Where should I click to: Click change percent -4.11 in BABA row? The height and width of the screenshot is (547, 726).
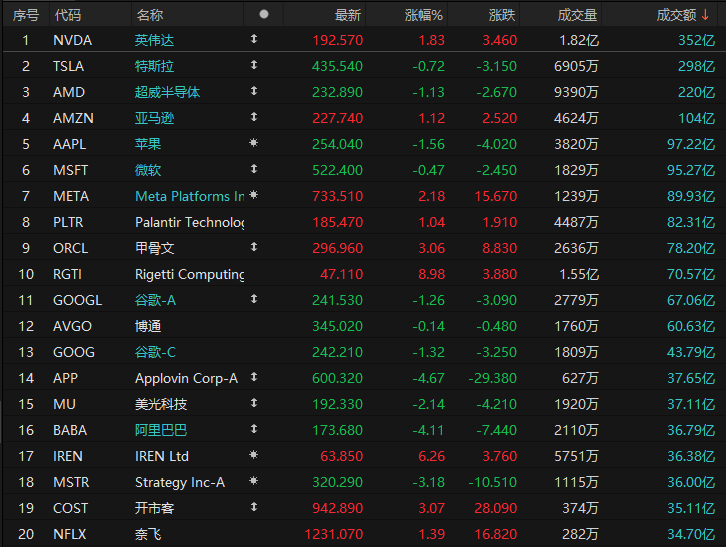pos(428,430)
